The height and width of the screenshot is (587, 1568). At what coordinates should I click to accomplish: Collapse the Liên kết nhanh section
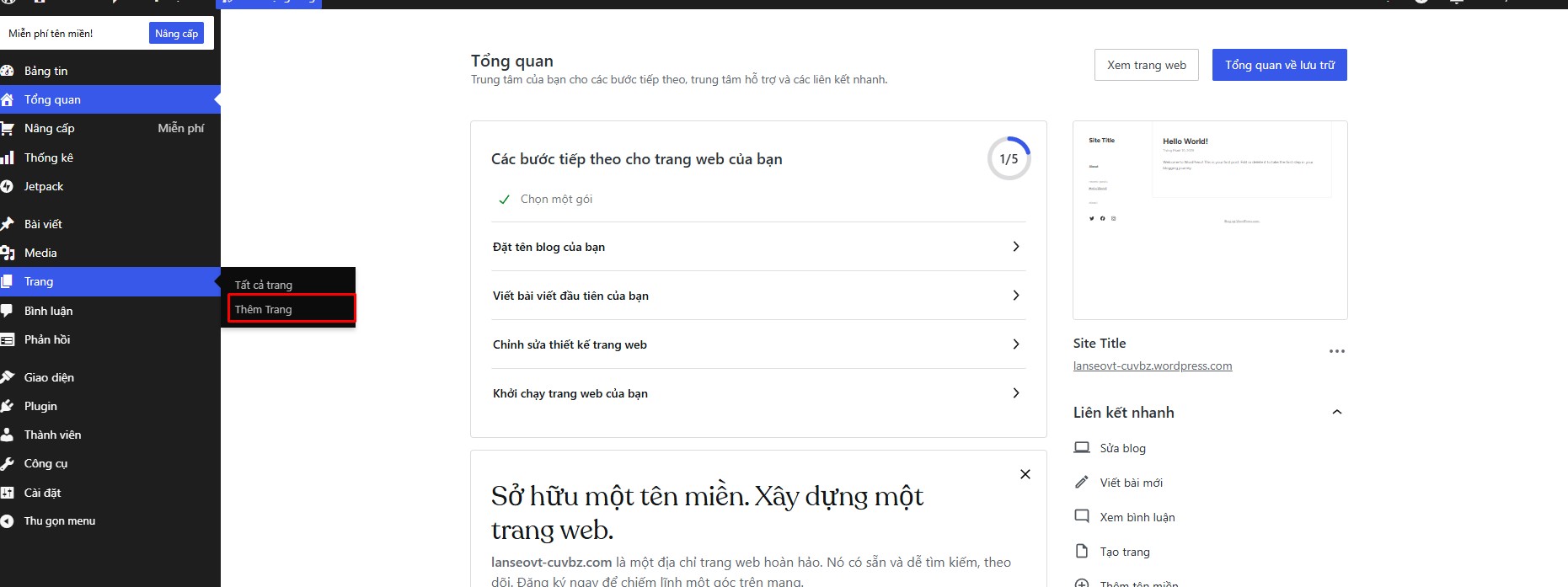click(x=1336, y=412)
